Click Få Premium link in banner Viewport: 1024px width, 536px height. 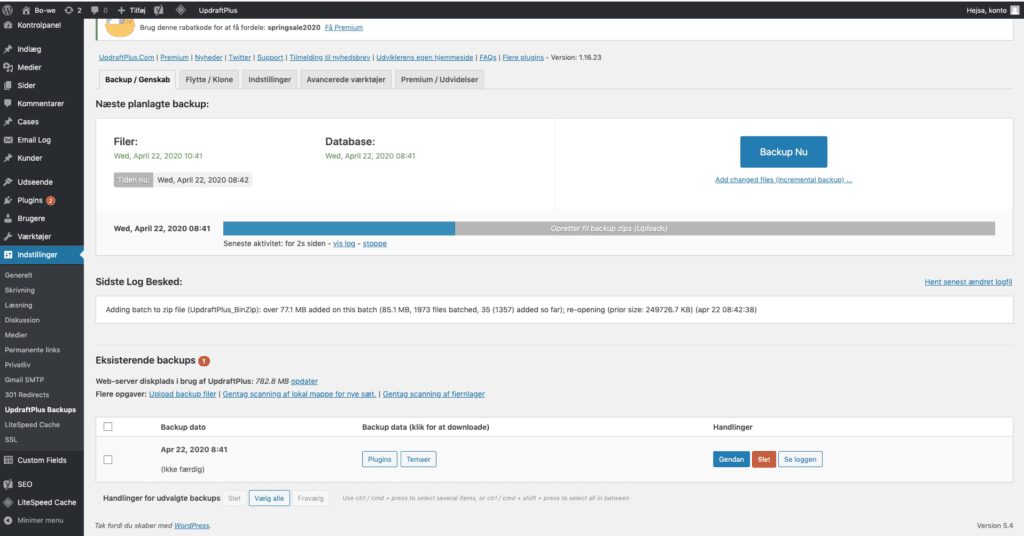[344, 27]
